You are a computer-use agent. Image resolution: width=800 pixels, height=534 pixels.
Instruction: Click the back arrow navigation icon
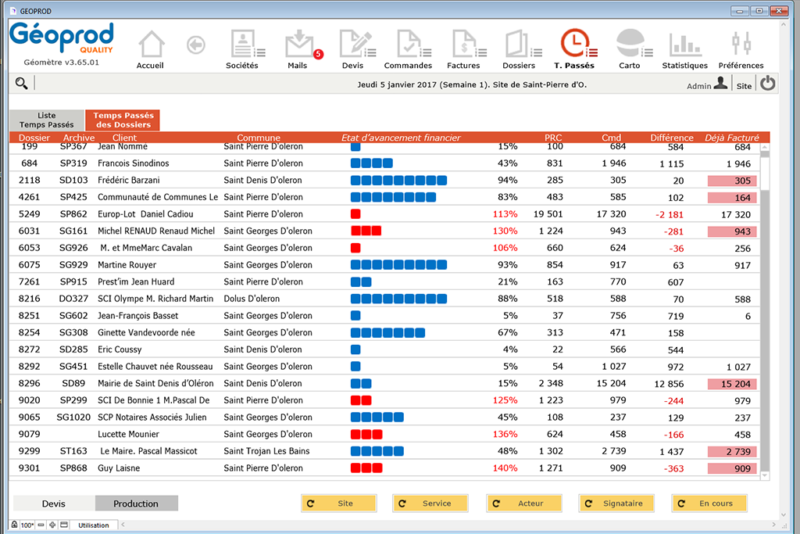click(x=196, y=45)
